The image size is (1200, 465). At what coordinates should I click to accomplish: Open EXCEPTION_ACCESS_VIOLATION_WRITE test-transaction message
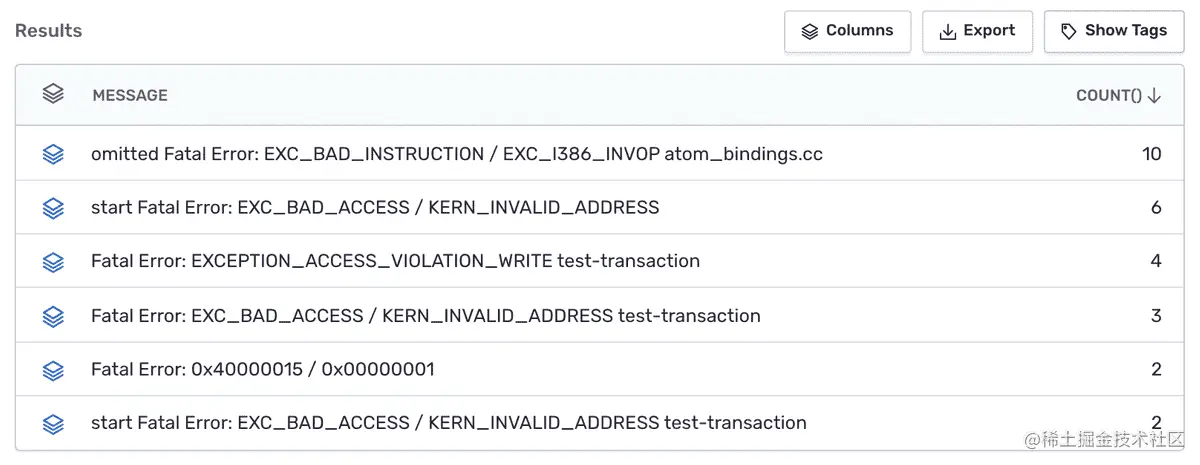(395, 262)
